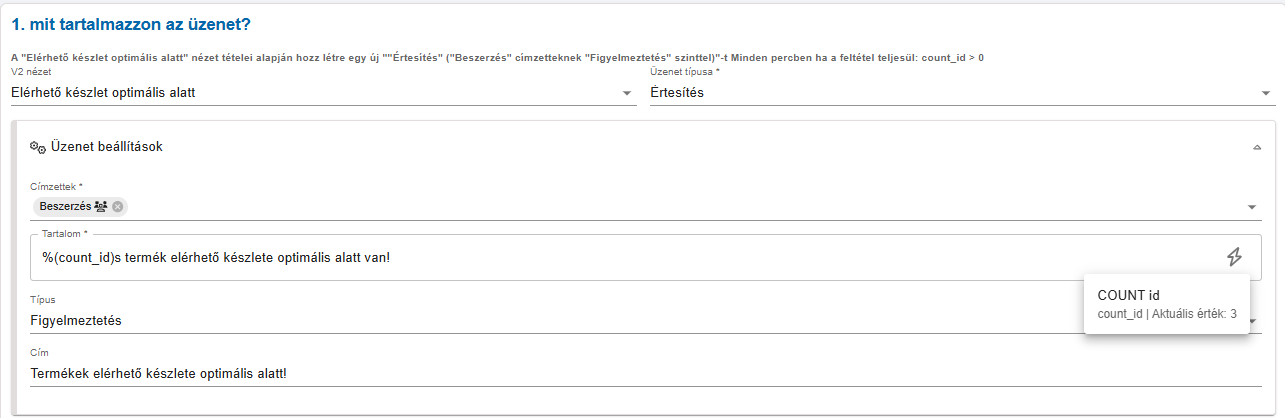1285x418 pixels.
Task: Click the group icon on Beszerzés chip
Action: (100, 207)
